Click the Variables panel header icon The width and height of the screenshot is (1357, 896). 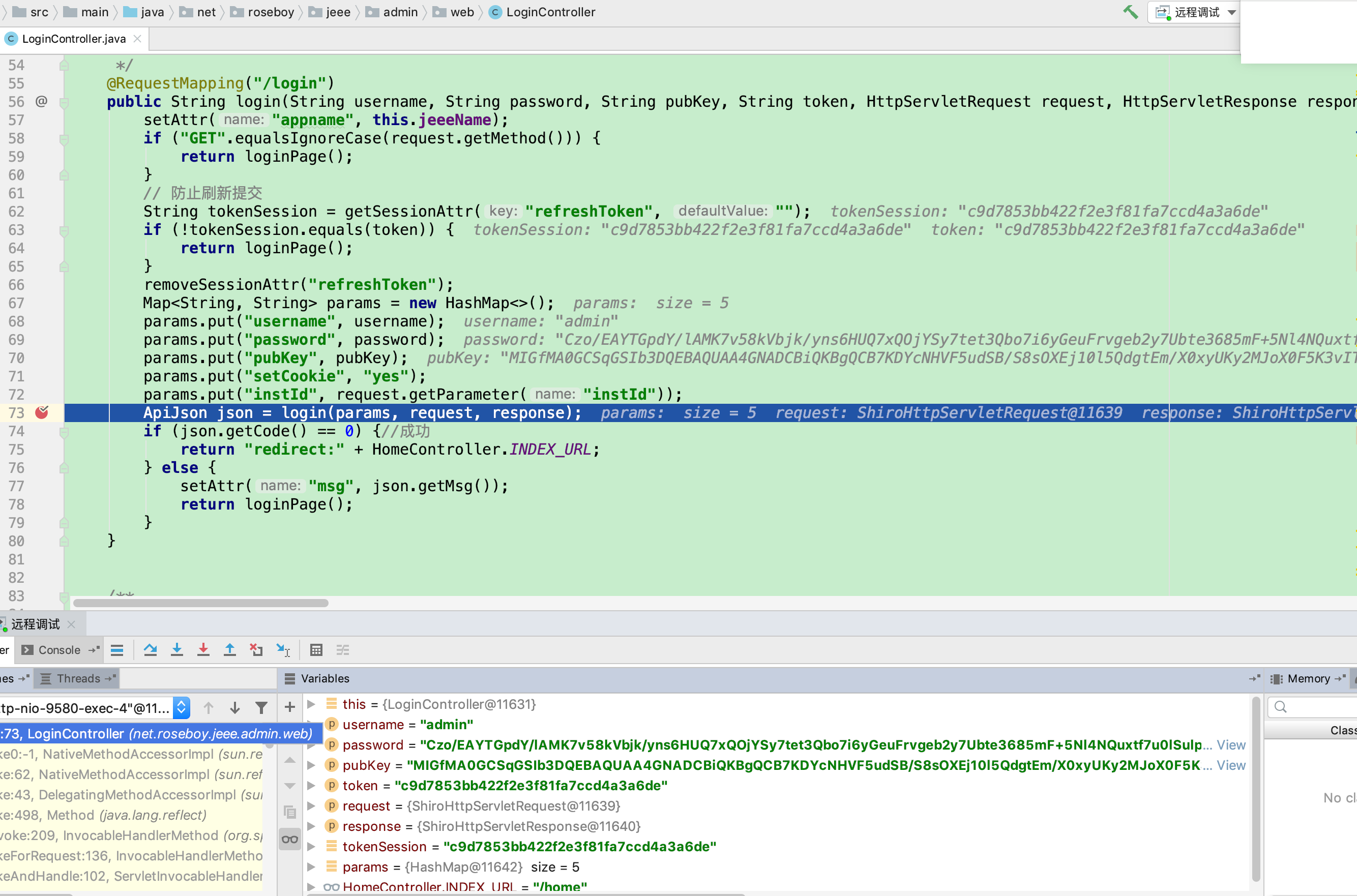[290, 679]
